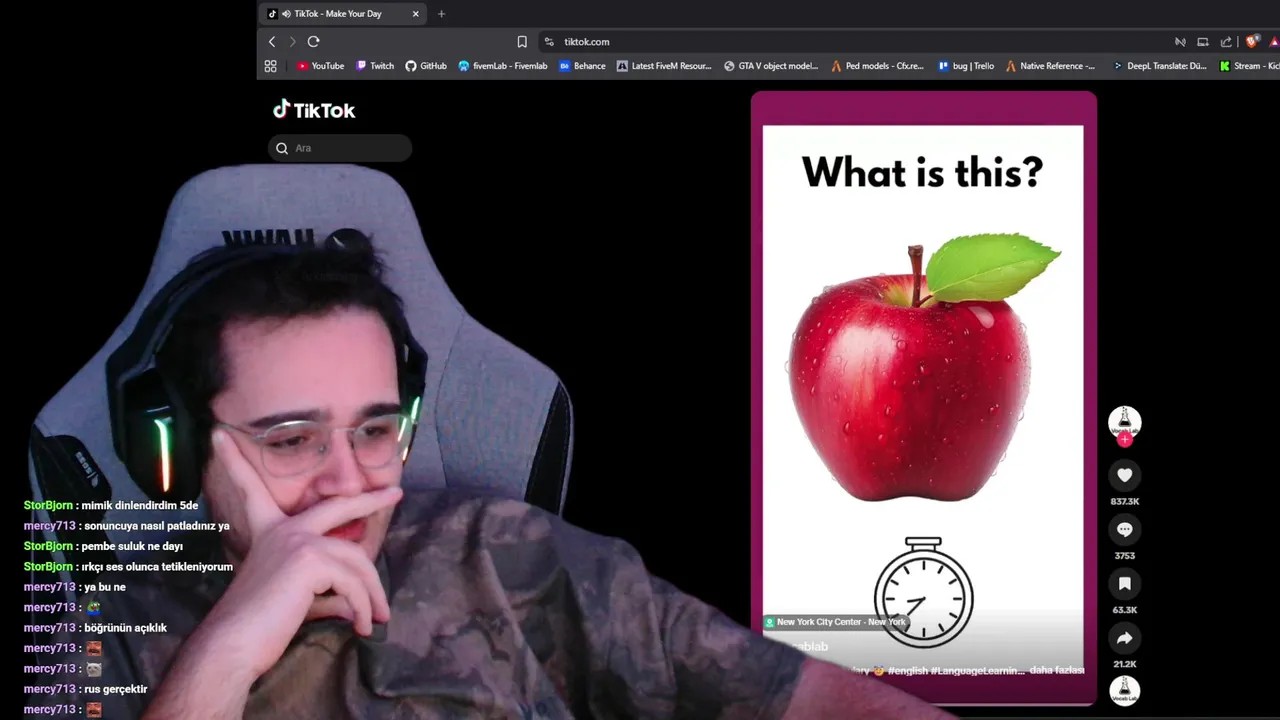Open site settings icon beside tiktok.com

click(549, 41)
